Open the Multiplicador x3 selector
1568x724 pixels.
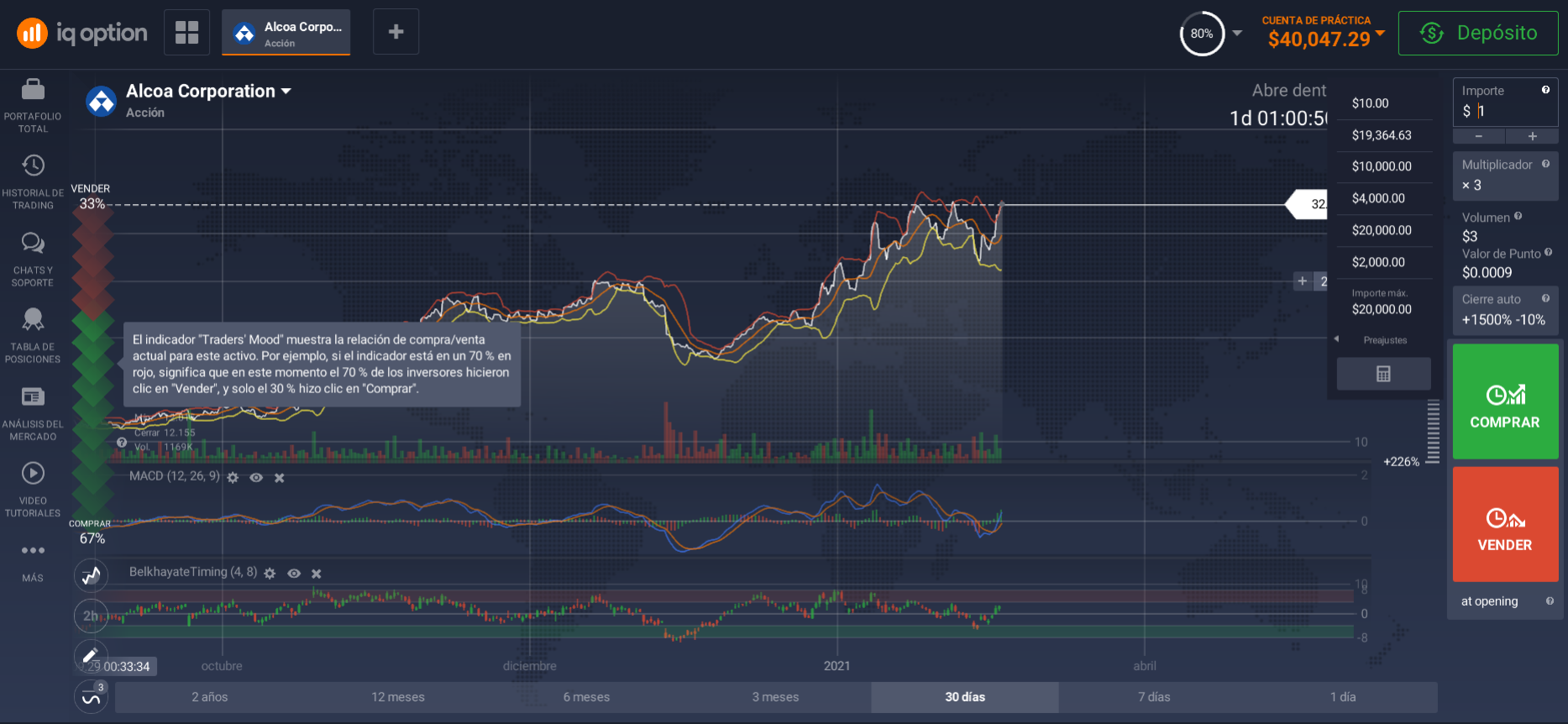1505,176
